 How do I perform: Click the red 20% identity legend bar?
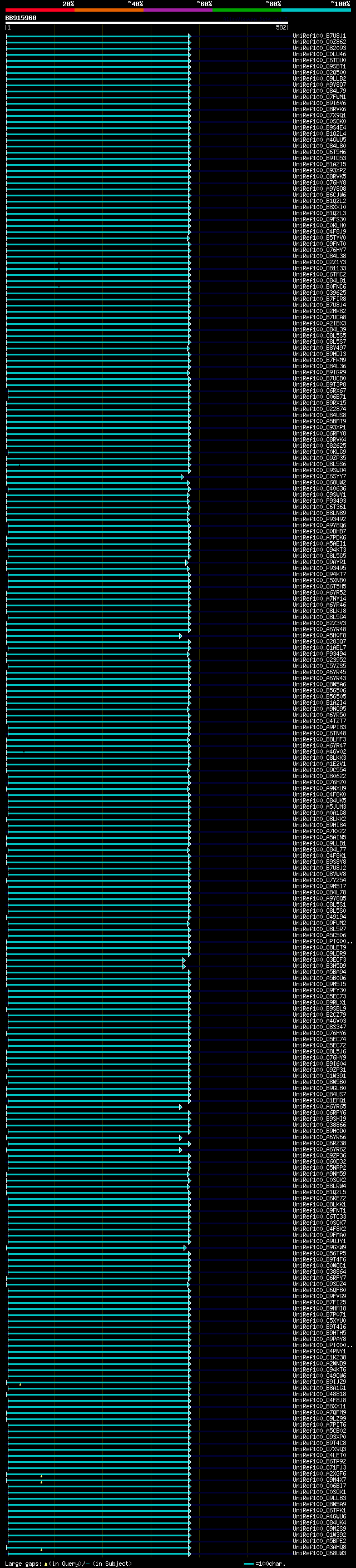tap(39, 11)
